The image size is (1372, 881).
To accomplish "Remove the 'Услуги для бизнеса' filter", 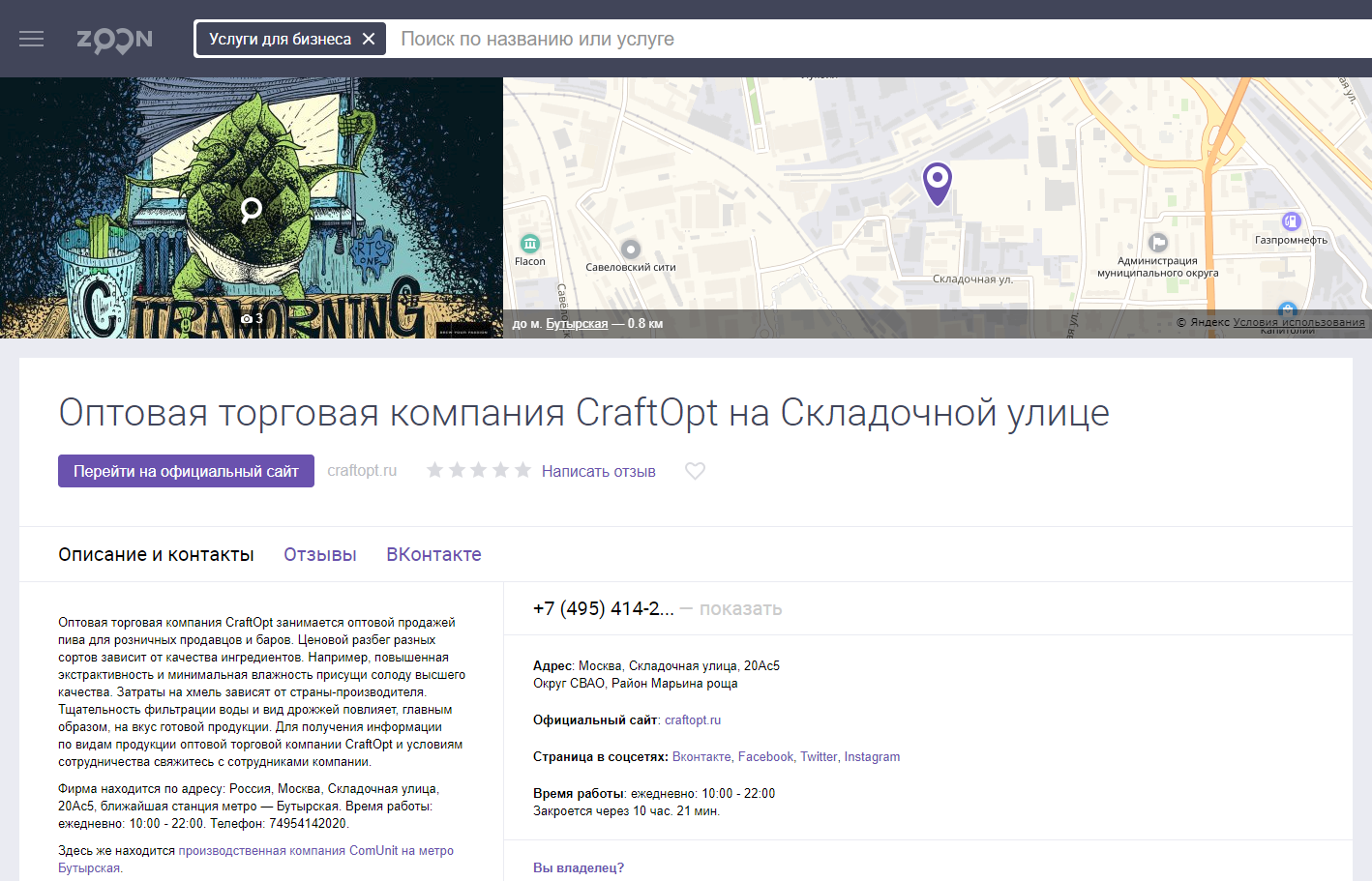I will coord(369,39).
